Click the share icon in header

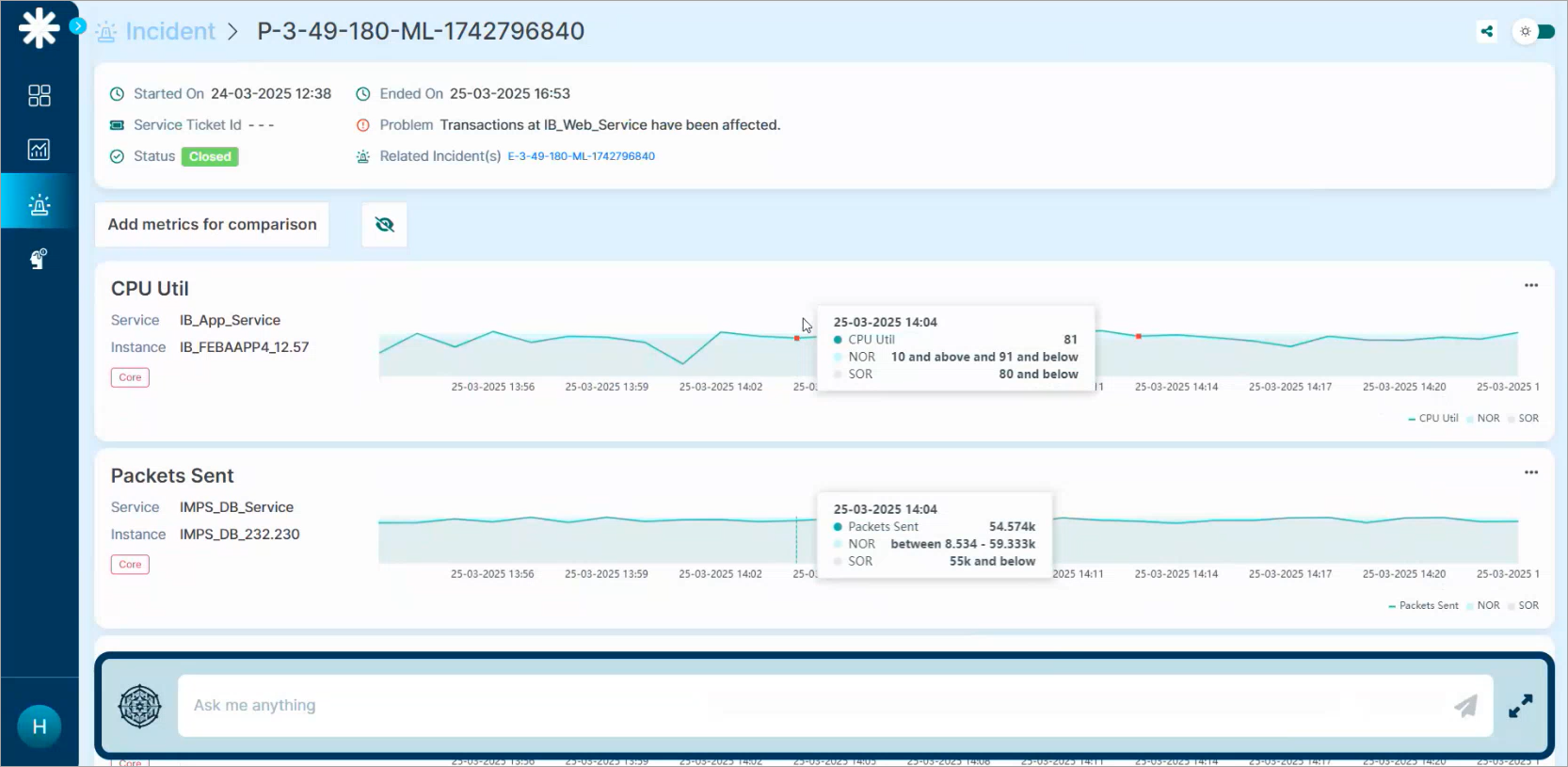tap(1487, 31)
